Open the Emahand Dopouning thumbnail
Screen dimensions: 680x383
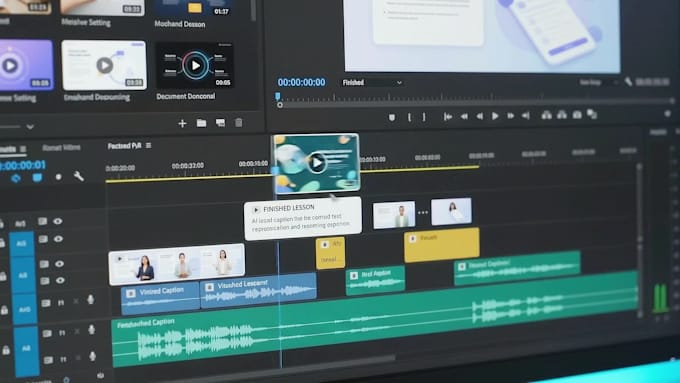[x=104, y=65]
